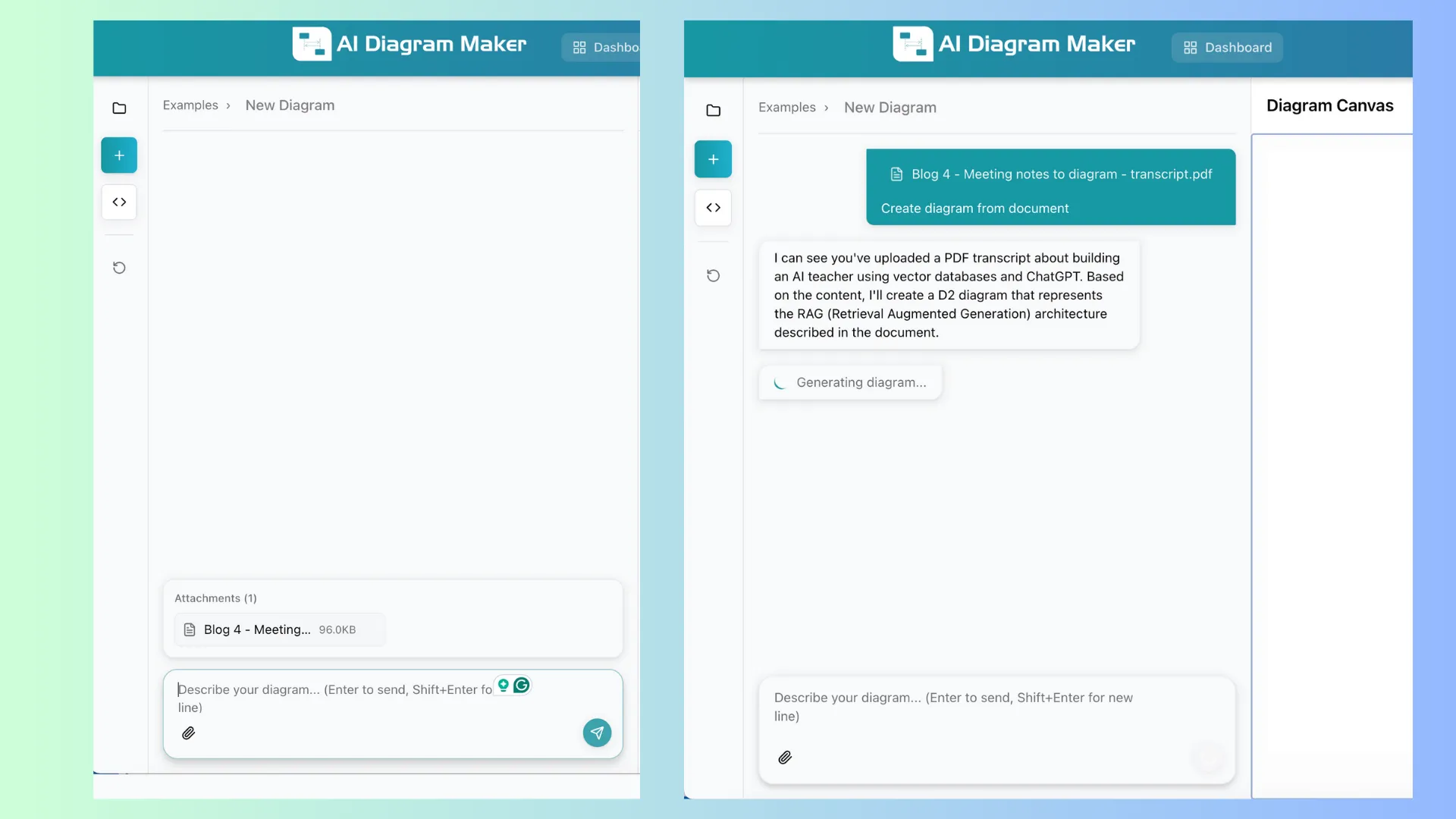The width and height of the screenshot is (1456, 819).
Task: Open the folder panel in the sidebar
Action: click(119, 108)
